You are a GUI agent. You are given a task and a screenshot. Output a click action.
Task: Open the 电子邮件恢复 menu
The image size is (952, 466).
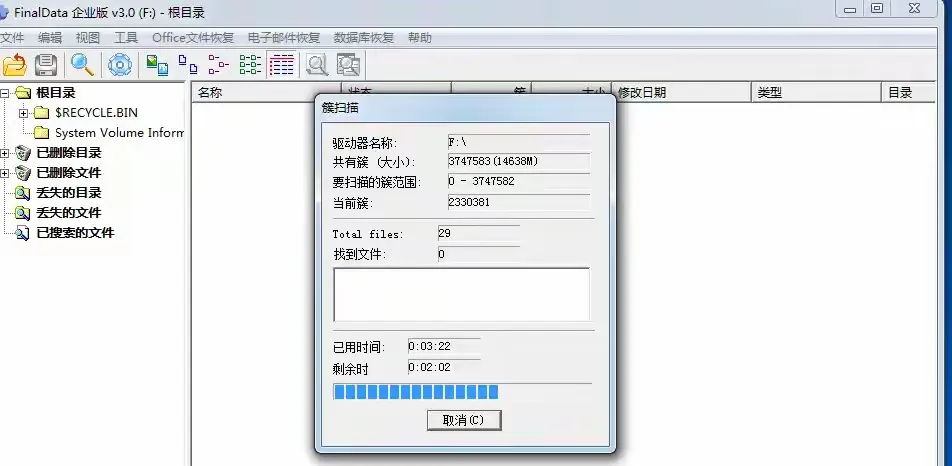pos(284,38)
